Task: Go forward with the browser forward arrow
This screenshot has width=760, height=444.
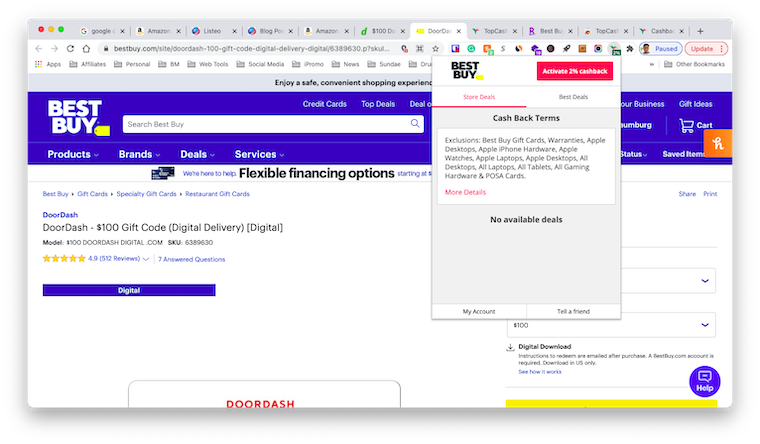Action: pyautogui.click(x=54, y=48)
